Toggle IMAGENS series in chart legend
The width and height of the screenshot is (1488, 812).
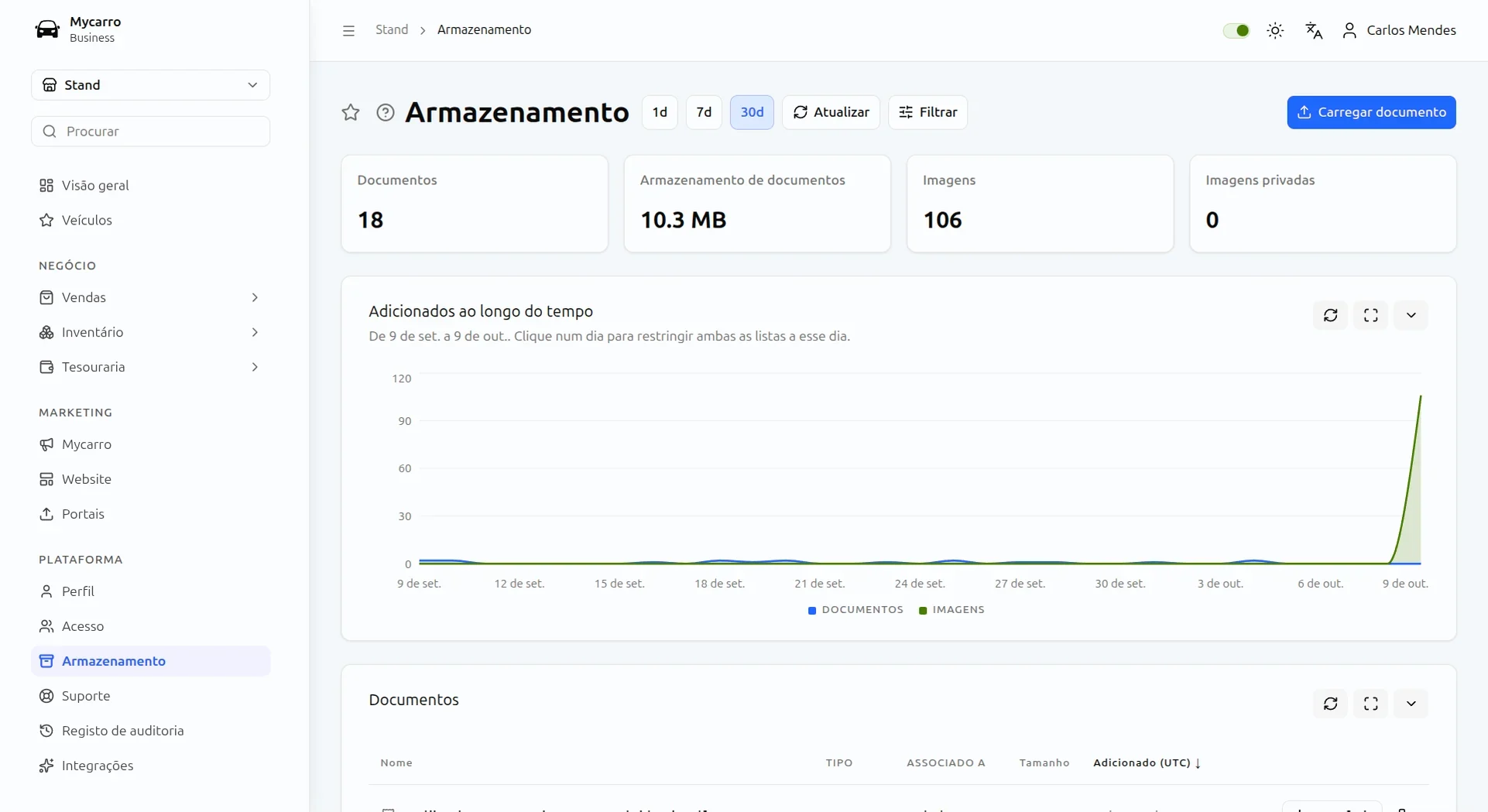[951, 610]
